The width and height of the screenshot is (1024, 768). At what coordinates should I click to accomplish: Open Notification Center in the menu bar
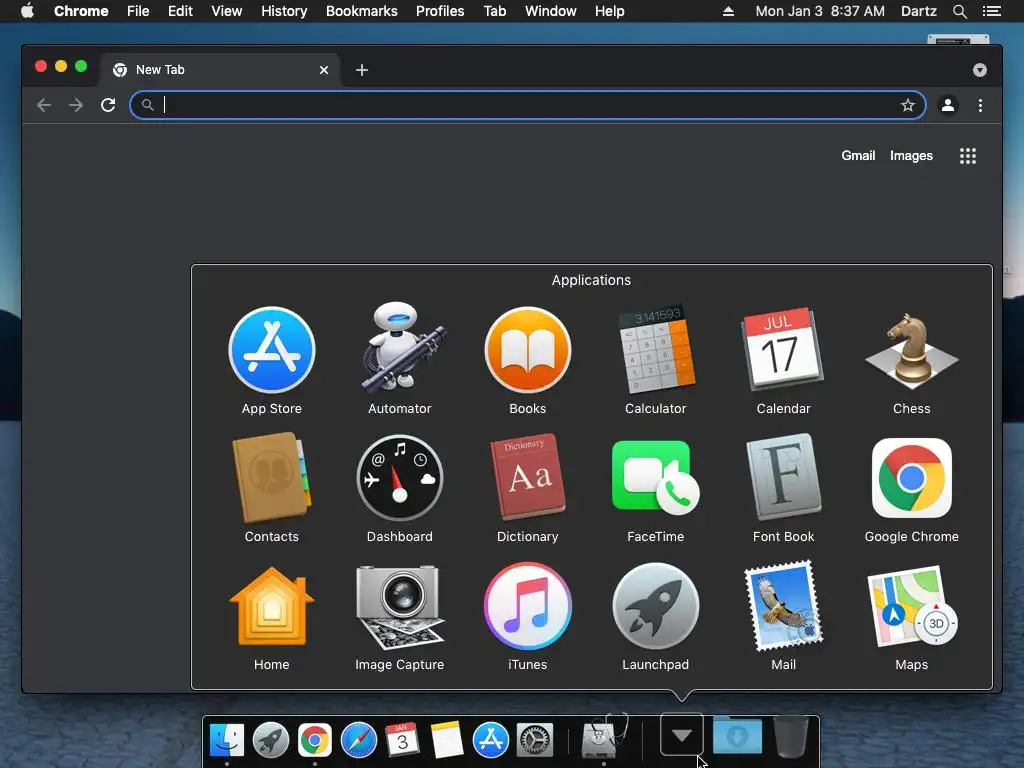992,11
